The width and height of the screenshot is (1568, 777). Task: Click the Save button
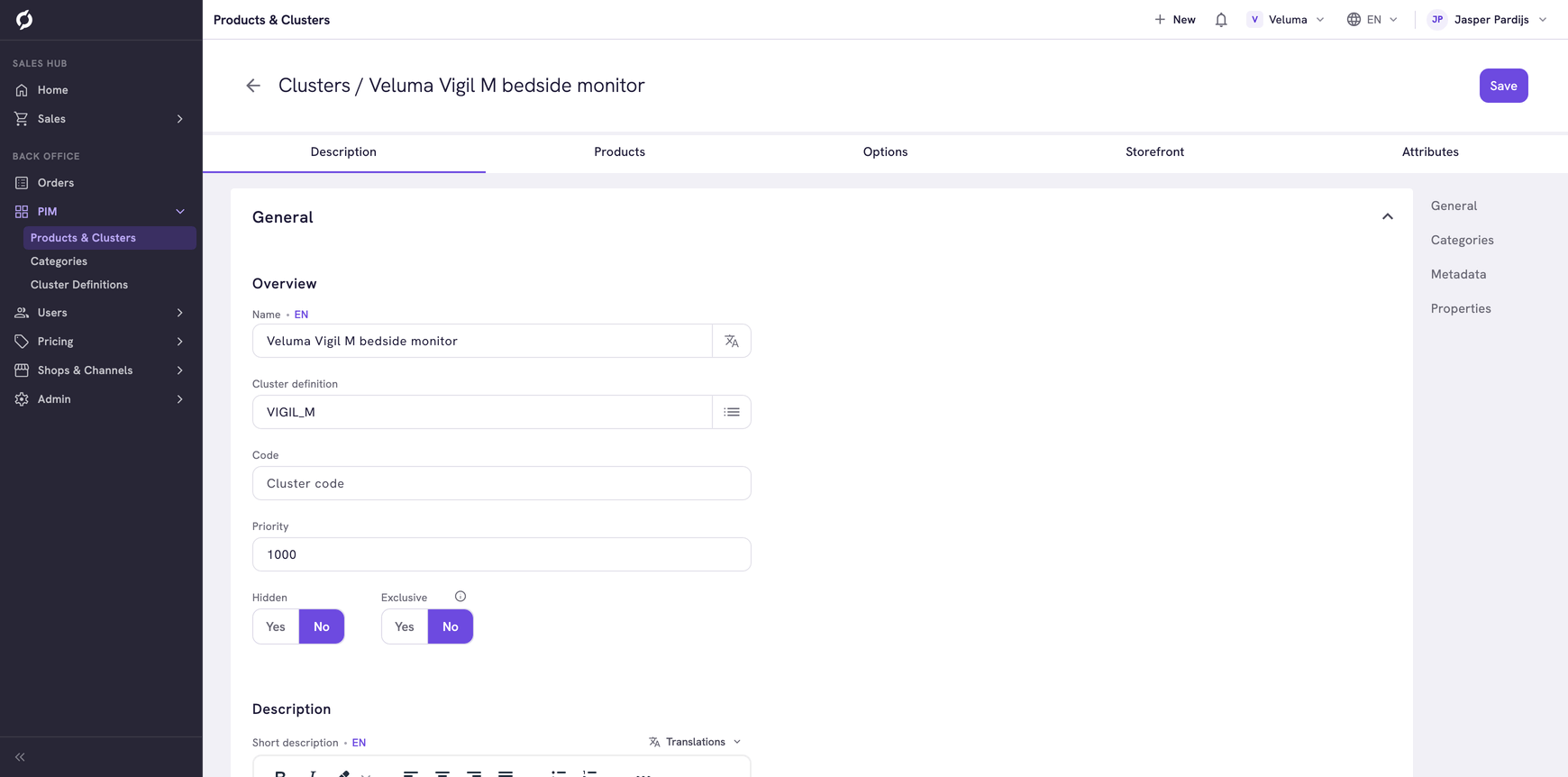coord(1503,86)
